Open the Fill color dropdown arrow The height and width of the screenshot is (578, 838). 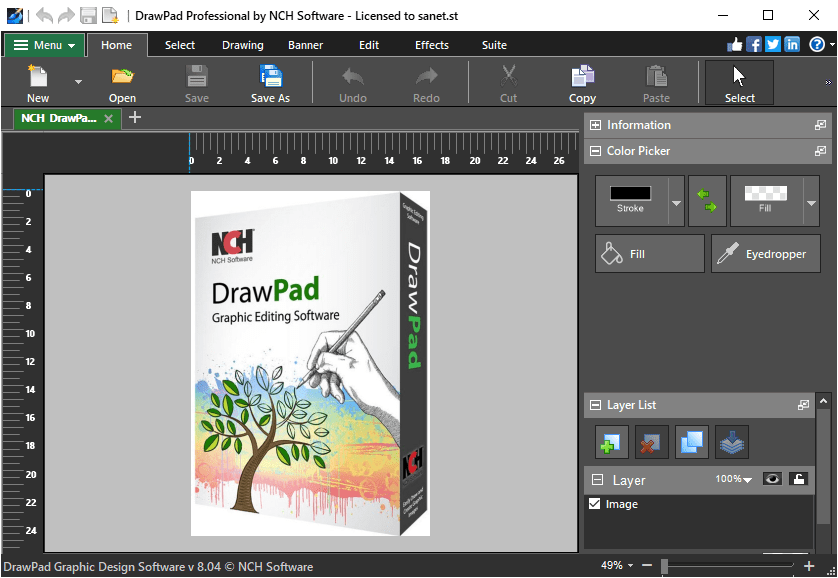tap(811, 203)
